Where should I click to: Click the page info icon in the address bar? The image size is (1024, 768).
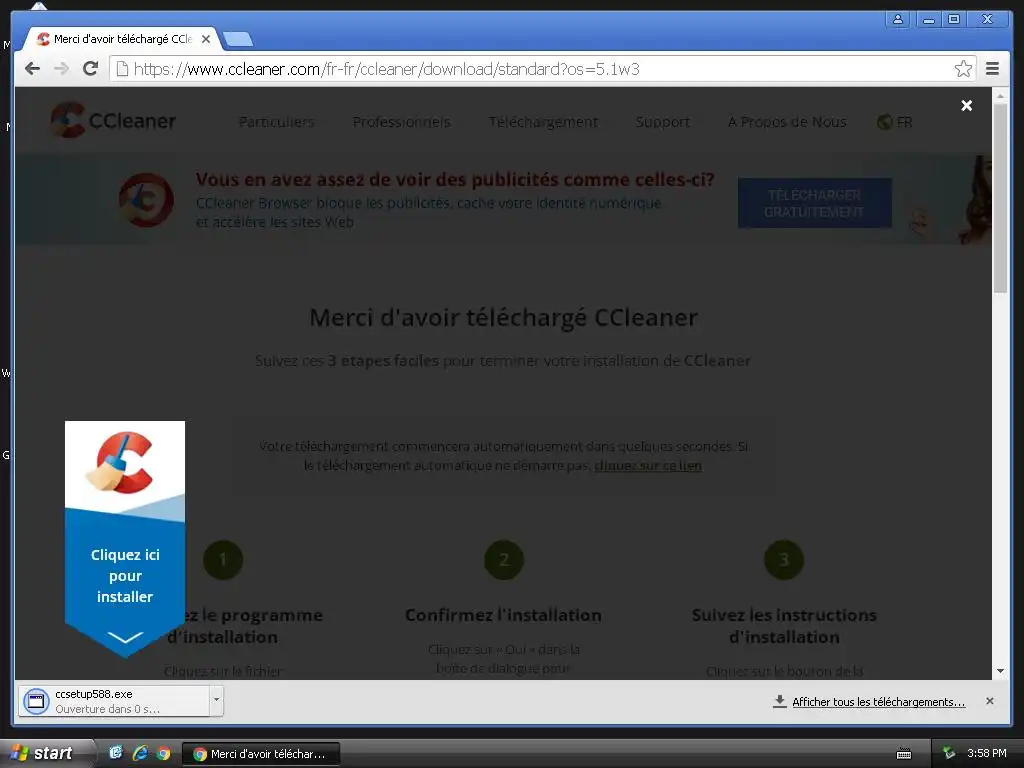121,69
